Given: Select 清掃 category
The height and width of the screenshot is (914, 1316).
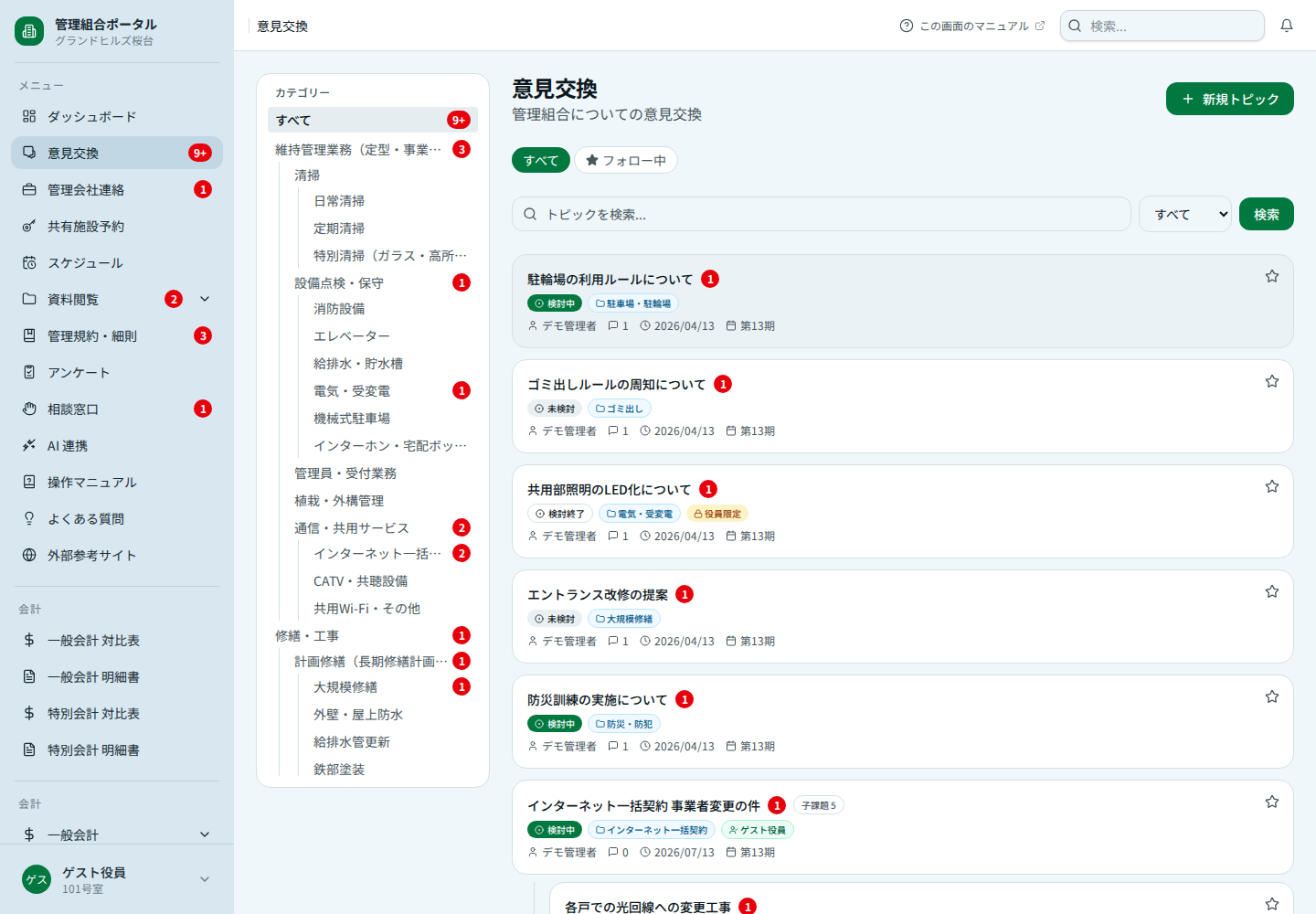Looking at the screenshot, I should 382,175.
